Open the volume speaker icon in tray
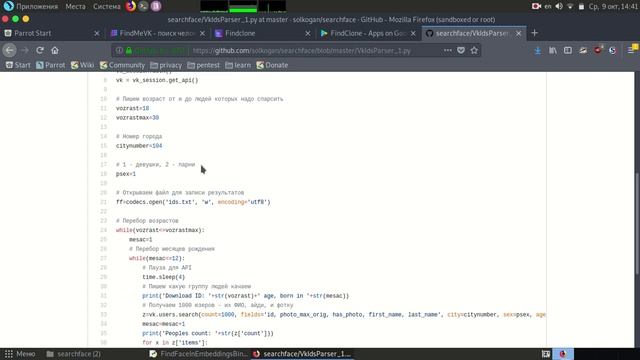Screen dimensions: 640x360 point(559,6)
